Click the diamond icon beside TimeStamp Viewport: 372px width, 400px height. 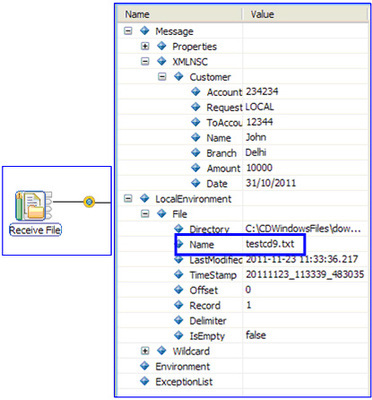179,274
